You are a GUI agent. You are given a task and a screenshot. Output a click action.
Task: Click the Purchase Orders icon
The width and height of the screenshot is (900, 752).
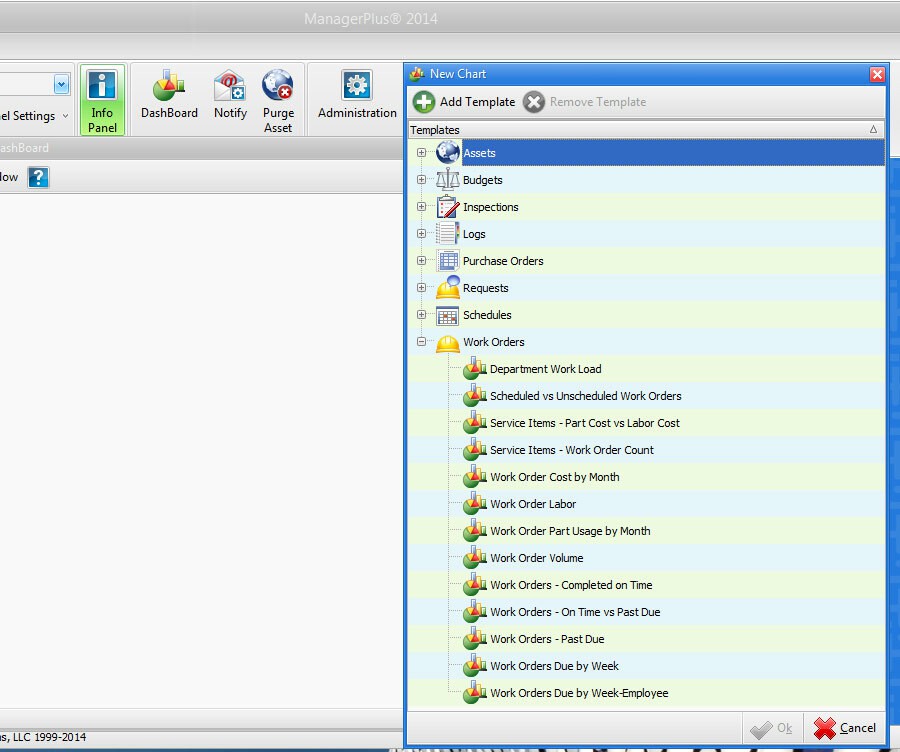pyautogui.click(x=448, y=261)
